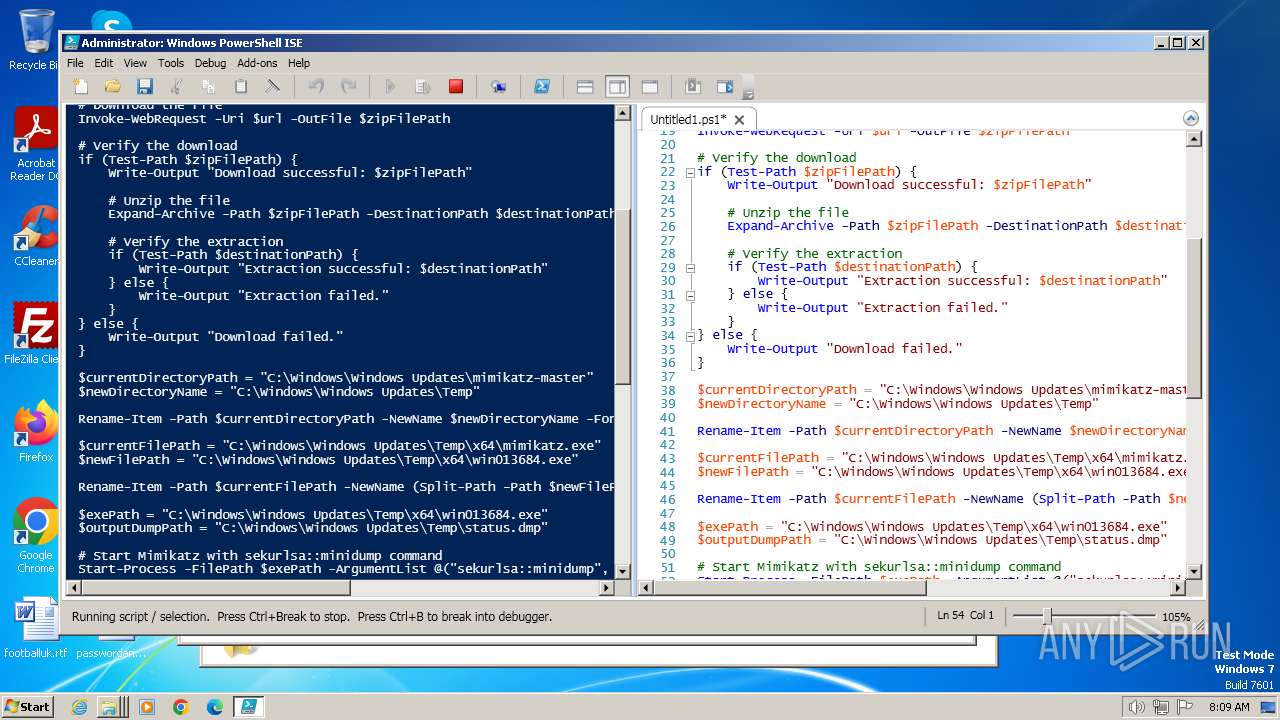Select the Google Chrome desktop icon
Image resolution: width=1280 pixels, height=720 pixels.
[36, 535]
